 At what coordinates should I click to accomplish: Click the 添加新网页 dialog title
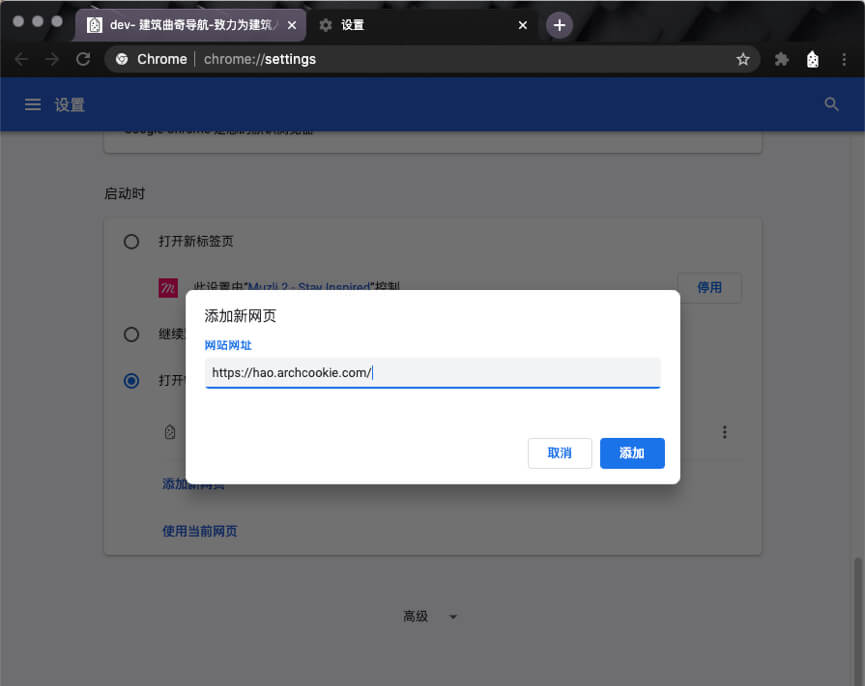(x=241, y=316)
